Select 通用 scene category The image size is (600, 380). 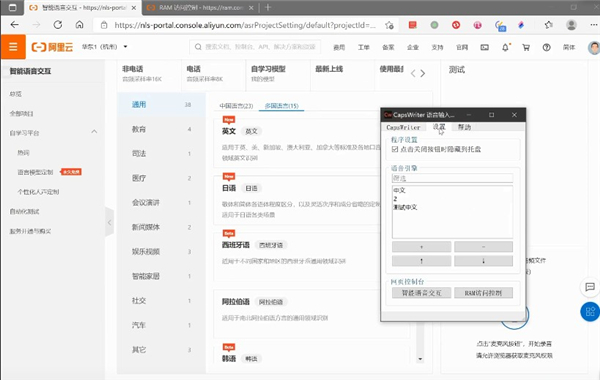(x=161, y=104)
